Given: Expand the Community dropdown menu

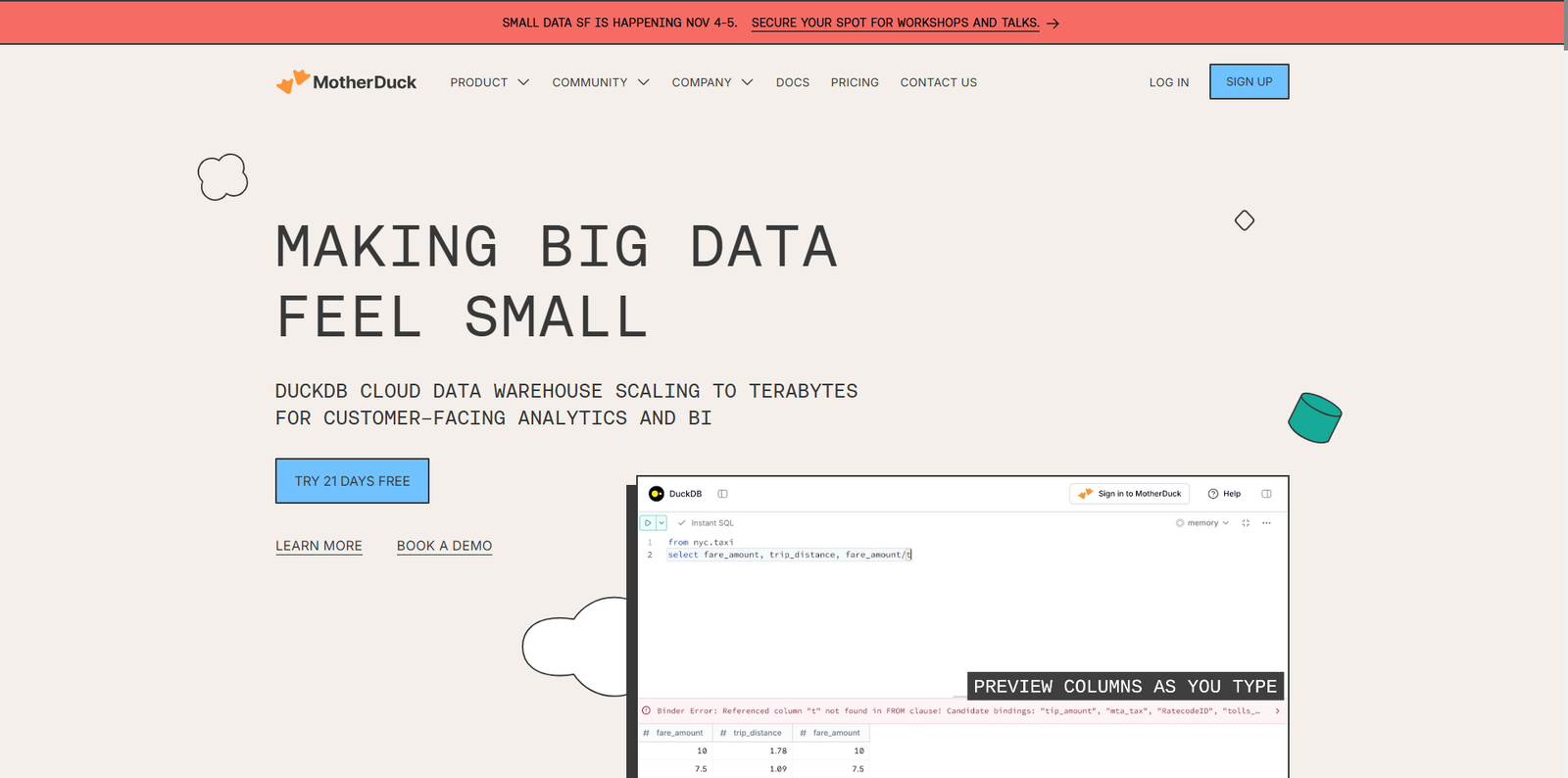Looking at the screenshot, I should click(x=601, y=82).
